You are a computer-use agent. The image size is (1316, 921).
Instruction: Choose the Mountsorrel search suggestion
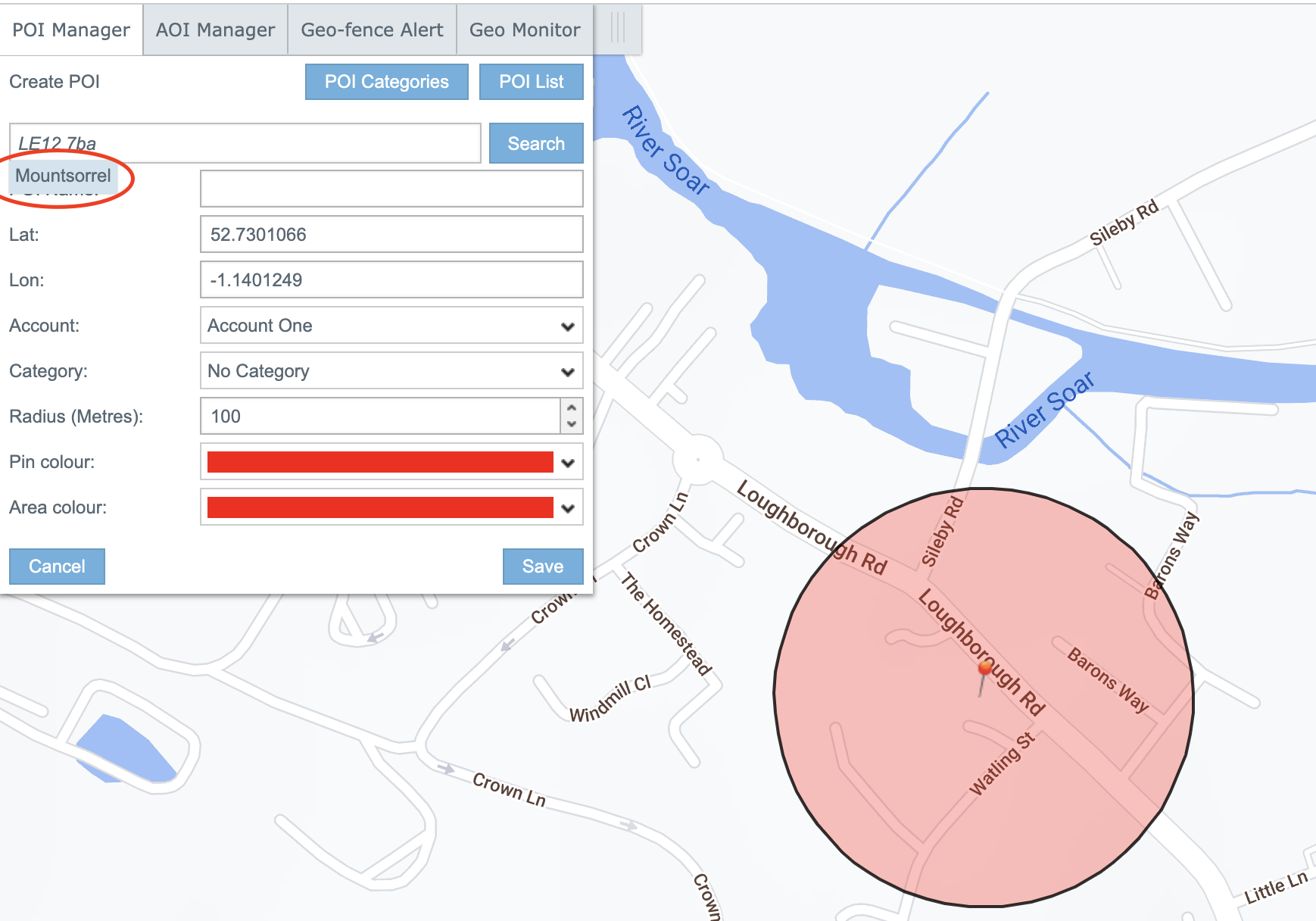tap(64, 176)
